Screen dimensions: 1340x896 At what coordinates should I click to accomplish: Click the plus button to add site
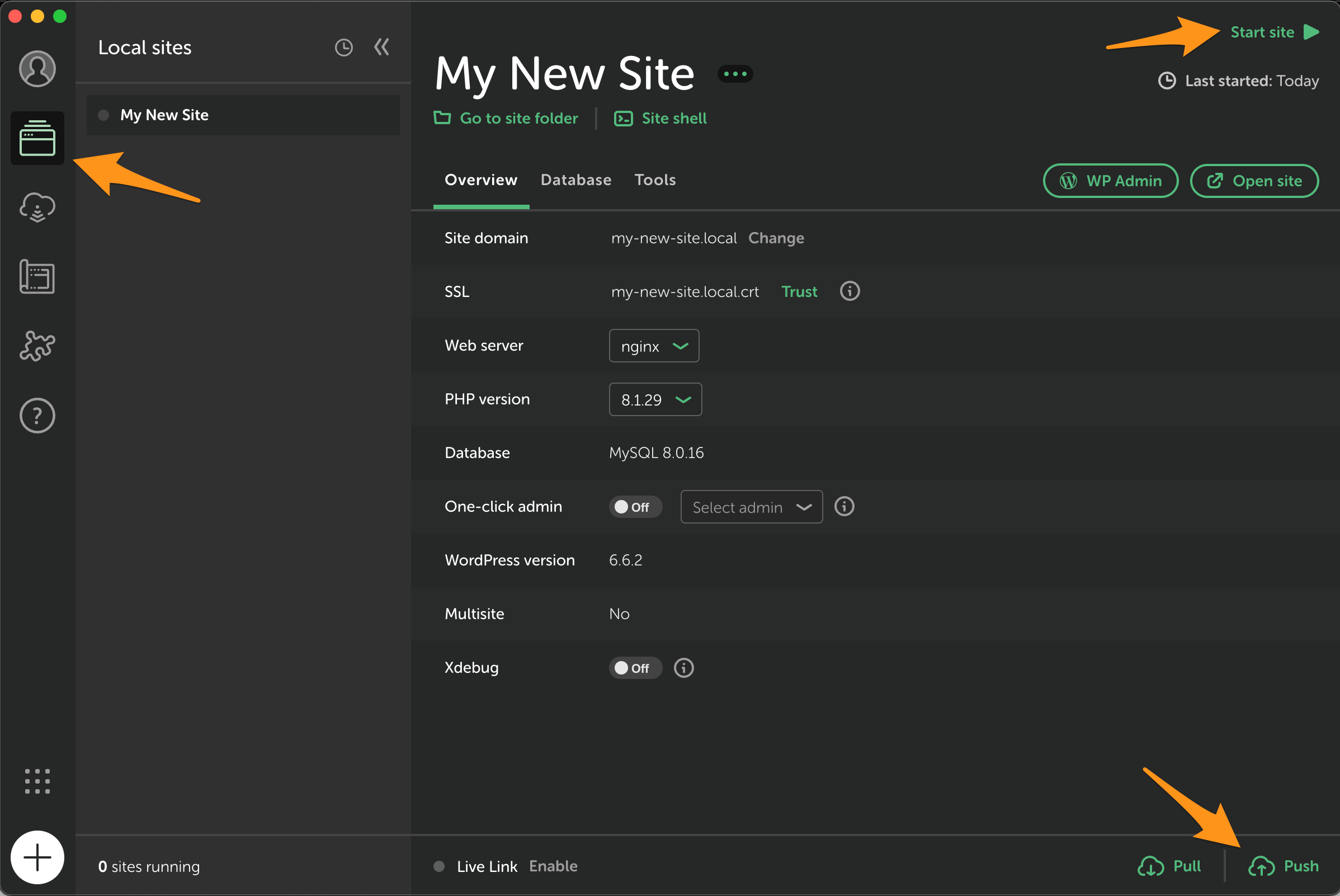[37, 857]
